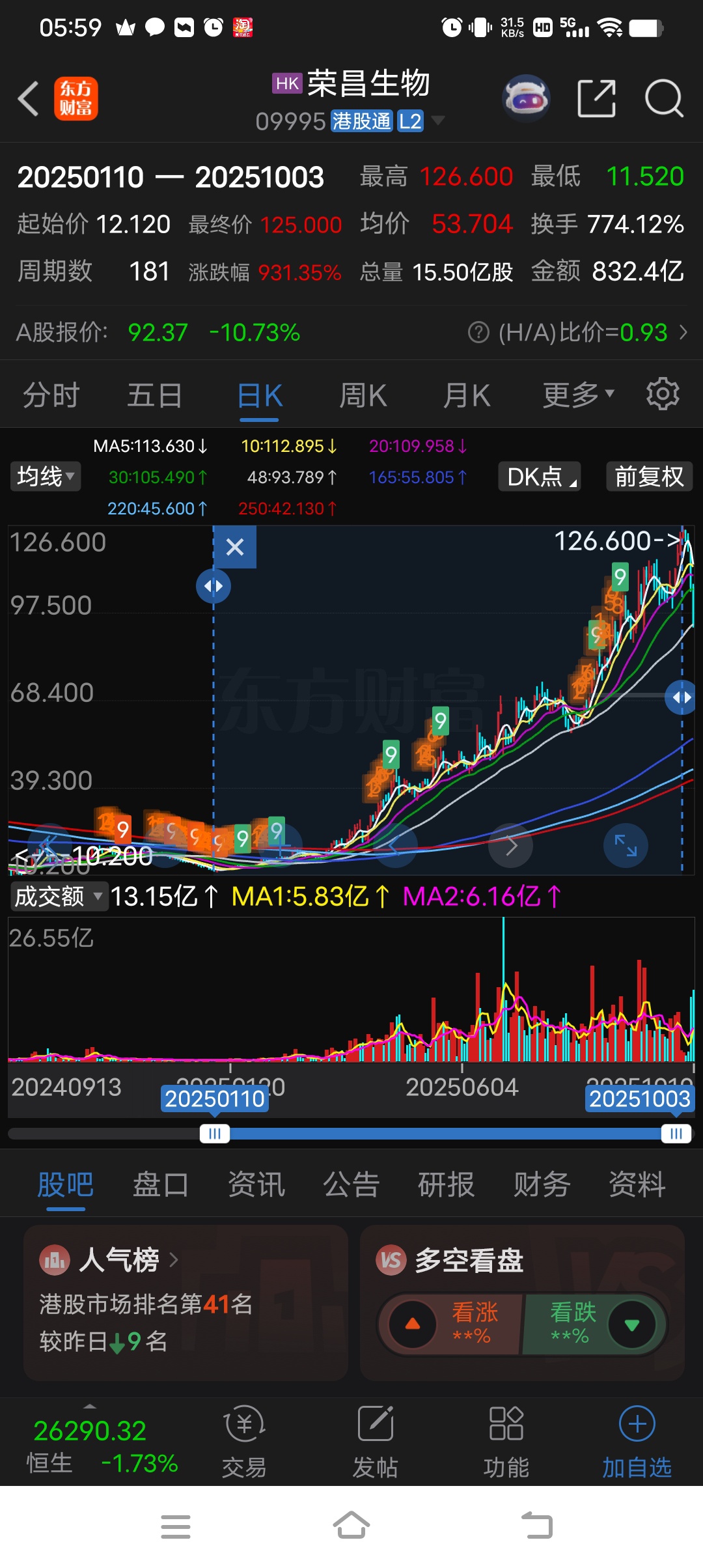Open the 资料 tab

(637, 1184)
